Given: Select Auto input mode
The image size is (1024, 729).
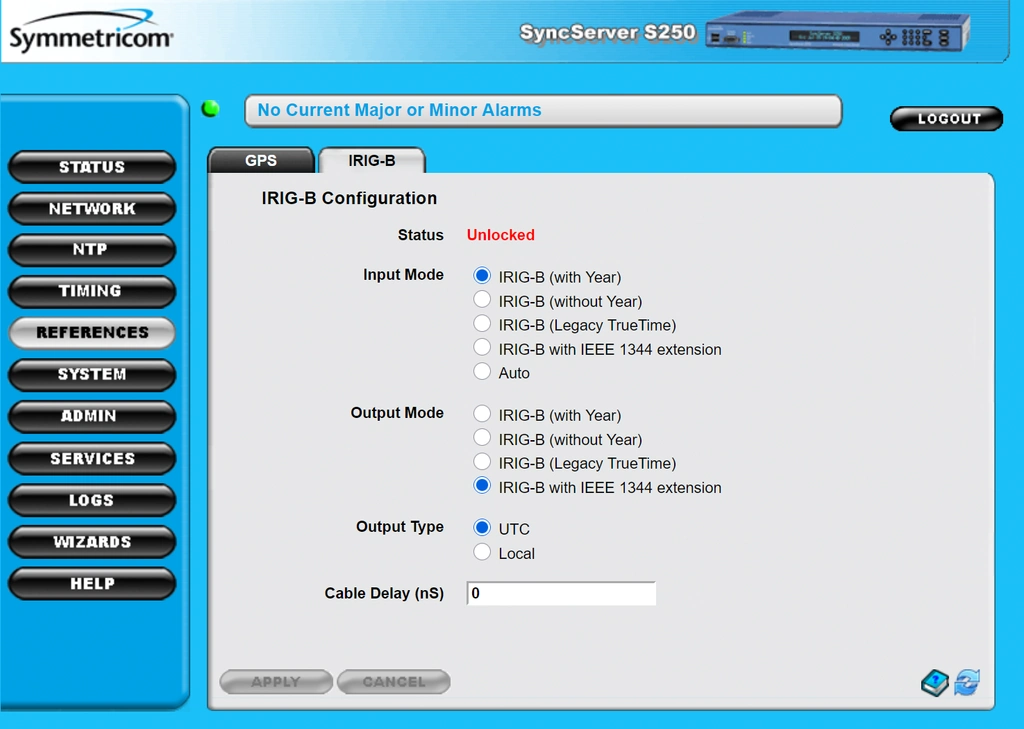Looking at the screenshot, I should pos(482,372).
